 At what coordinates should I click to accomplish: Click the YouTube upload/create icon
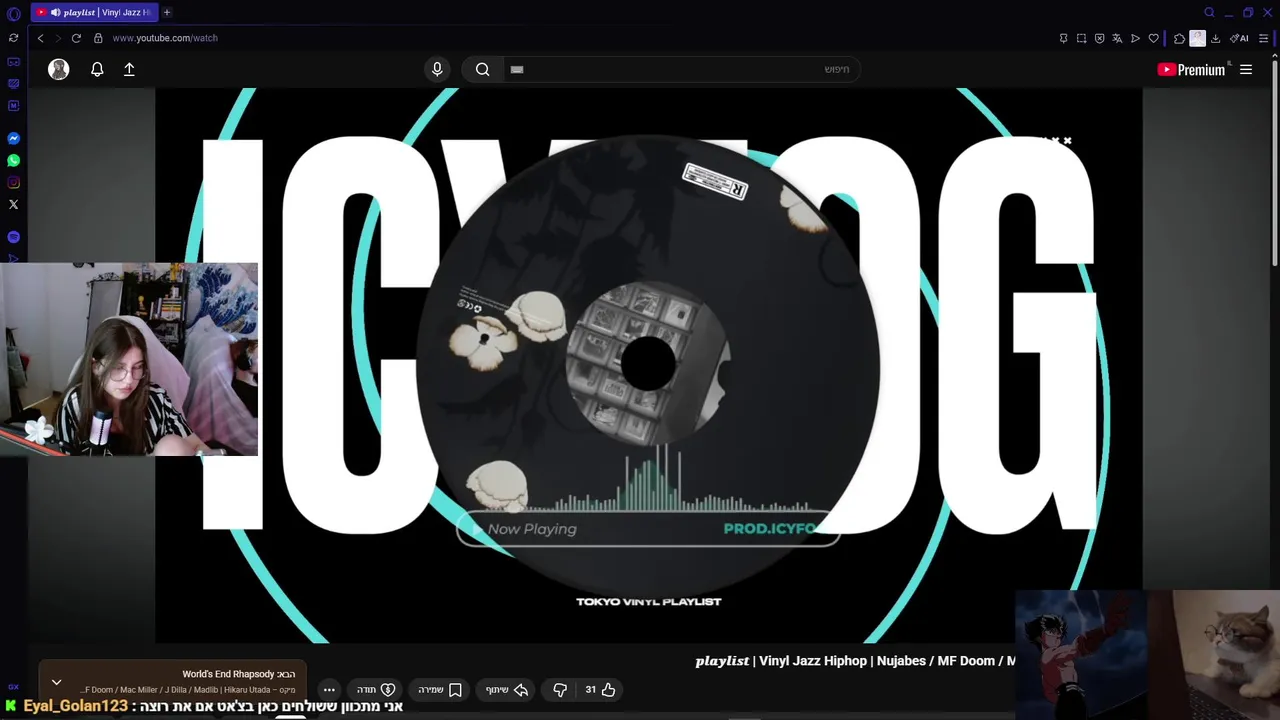click(129, 69)
